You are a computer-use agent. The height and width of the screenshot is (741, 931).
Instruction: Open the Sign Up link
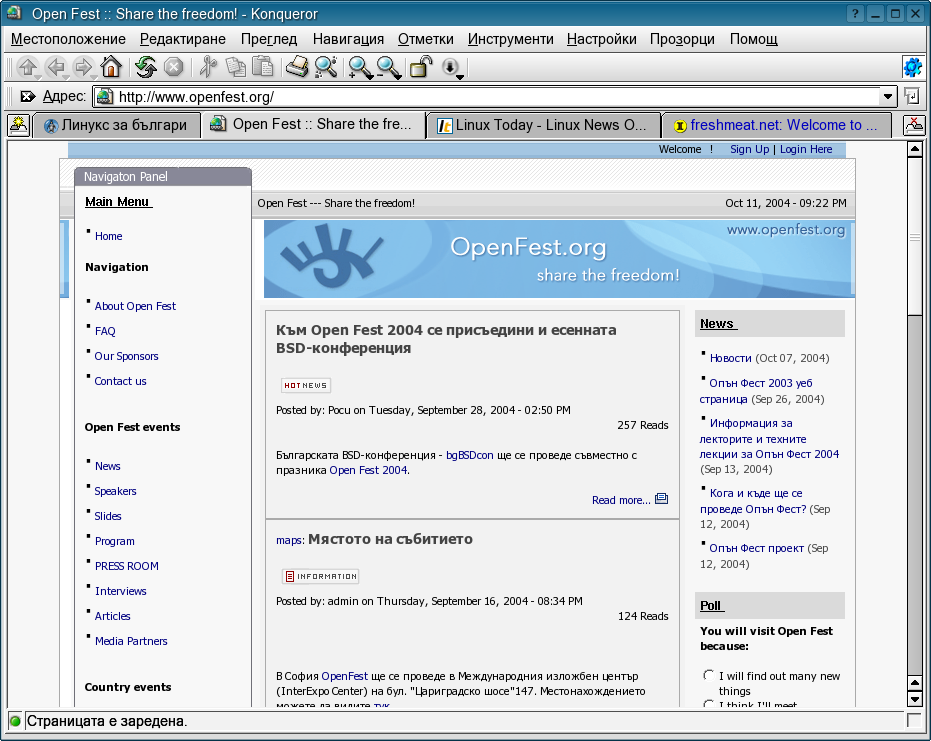pos(749,149)
